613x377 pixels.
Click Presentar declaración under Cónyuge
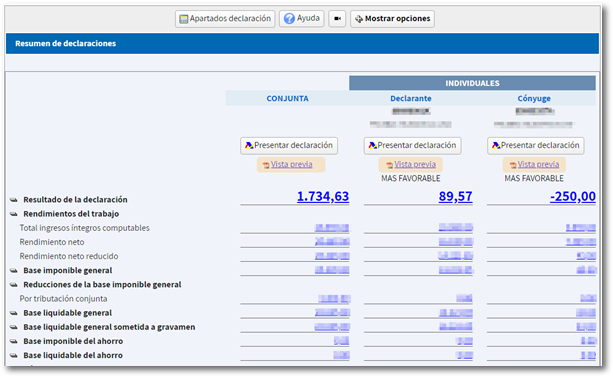point(536,145)
